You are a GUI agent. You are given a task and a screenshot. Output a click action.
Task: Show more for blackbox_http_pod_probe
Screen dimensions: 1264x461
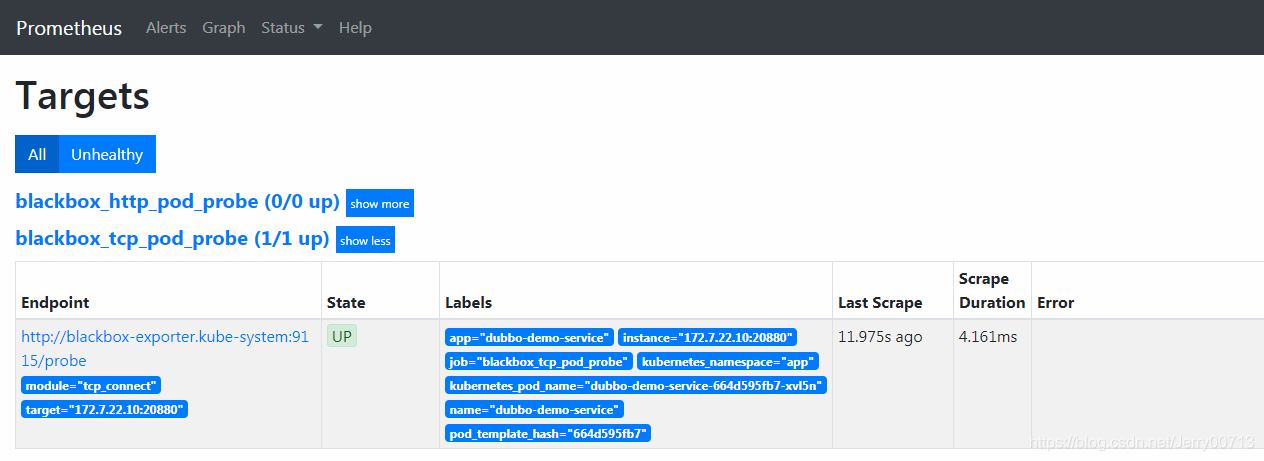click(x=380, y=203)
